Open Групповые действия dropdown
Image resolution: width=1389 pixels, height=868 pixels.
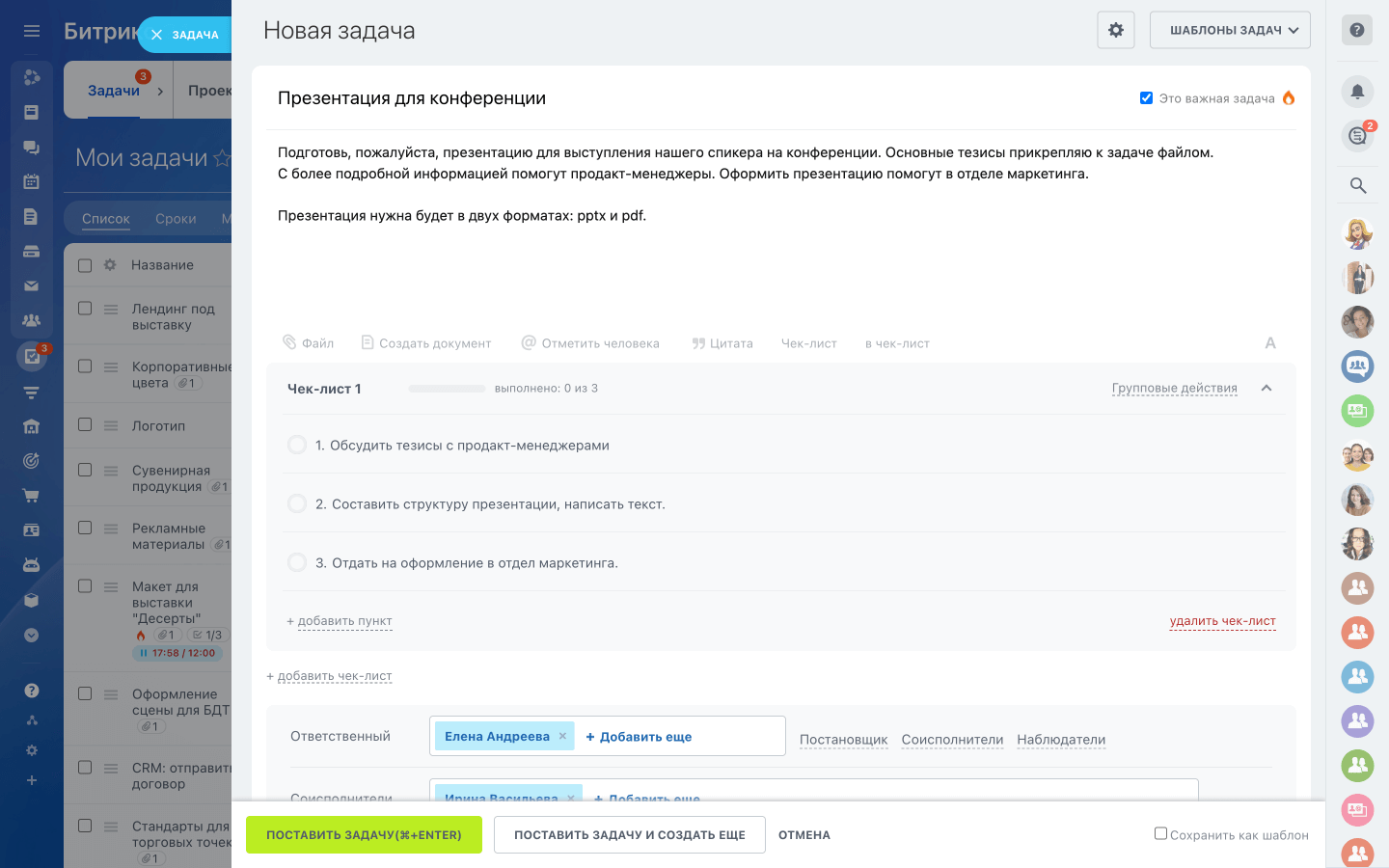click(x=1175, y=388)
